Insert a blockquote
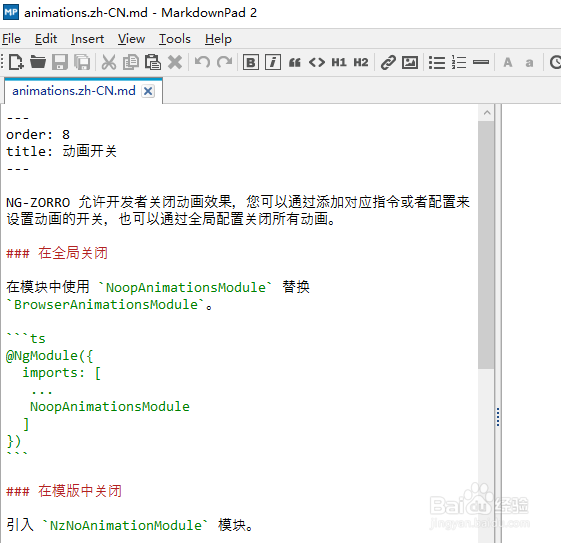 [x=295, y=63]
